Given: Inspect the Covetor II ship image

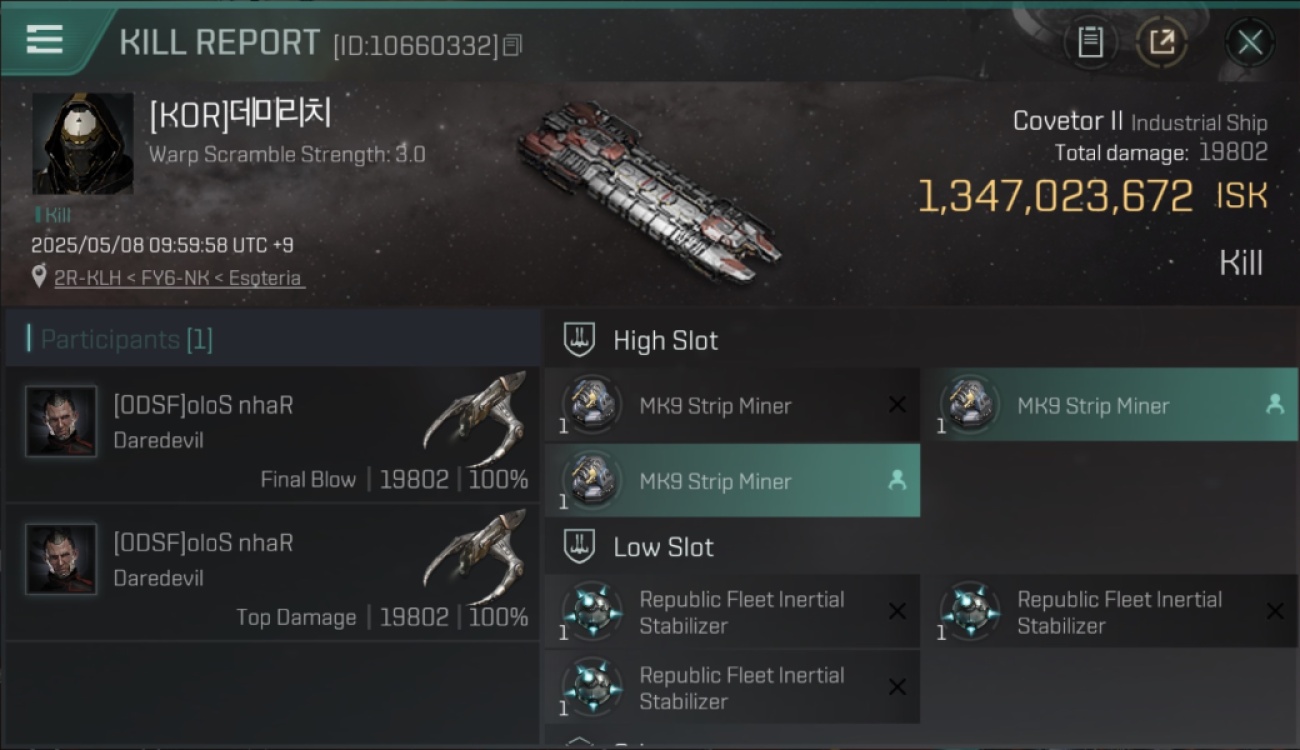Looking at the screenshot, I should (650, 192).
